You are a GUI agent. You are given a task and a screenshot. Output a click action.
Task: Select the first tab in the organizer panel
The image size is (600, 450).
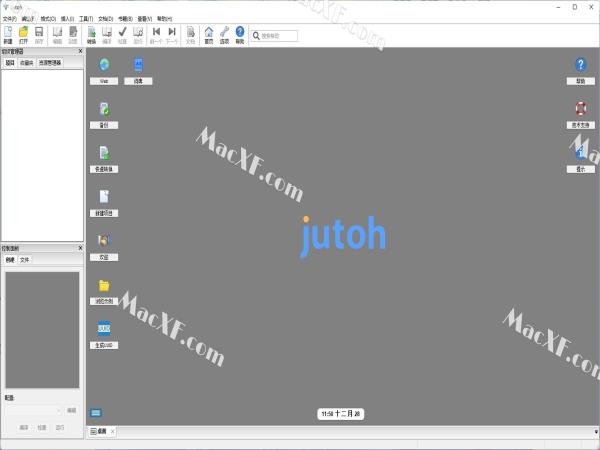[10, 62]
